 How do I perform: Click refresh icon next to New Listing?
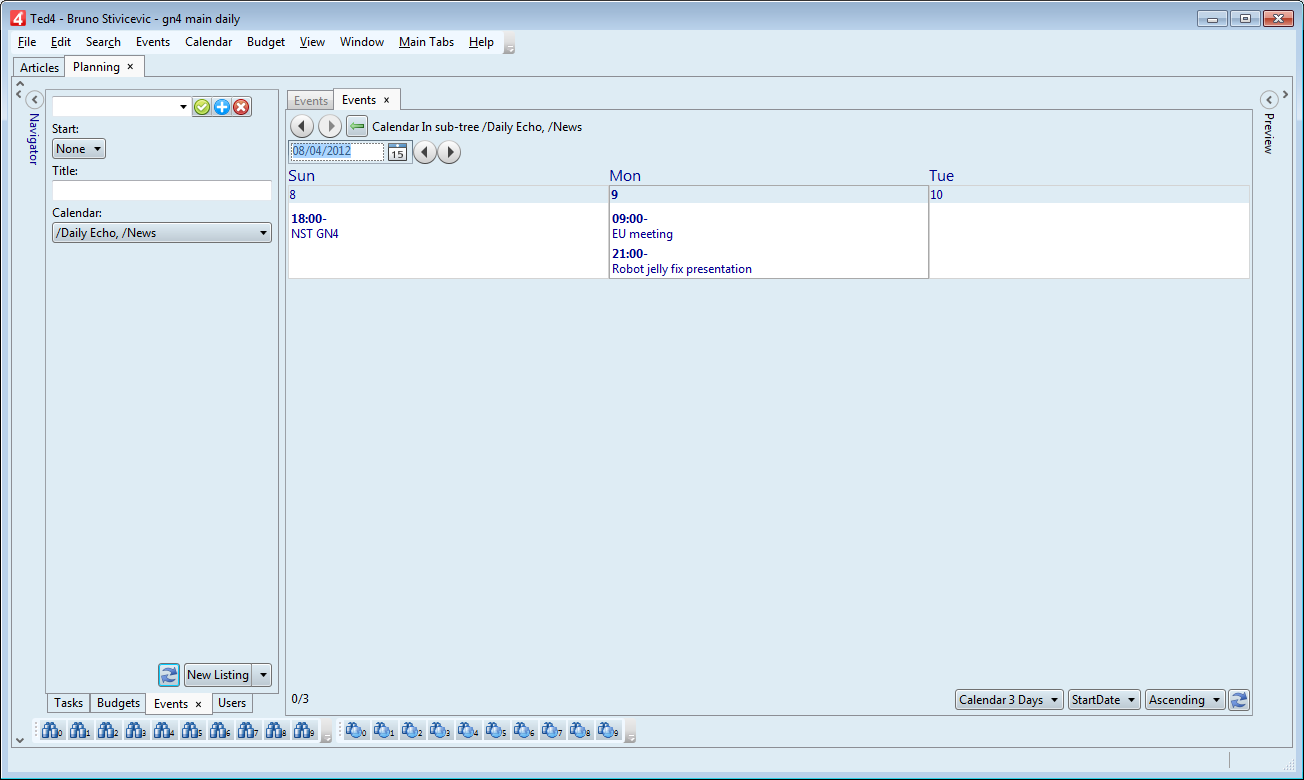coord(169,675)
